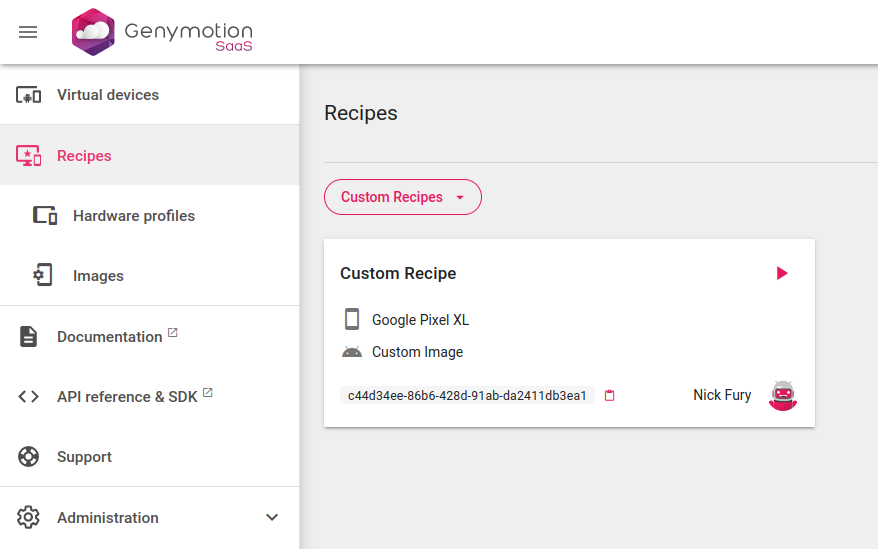Click the Custom Image text
878x549 pixels.
[418, 352]
